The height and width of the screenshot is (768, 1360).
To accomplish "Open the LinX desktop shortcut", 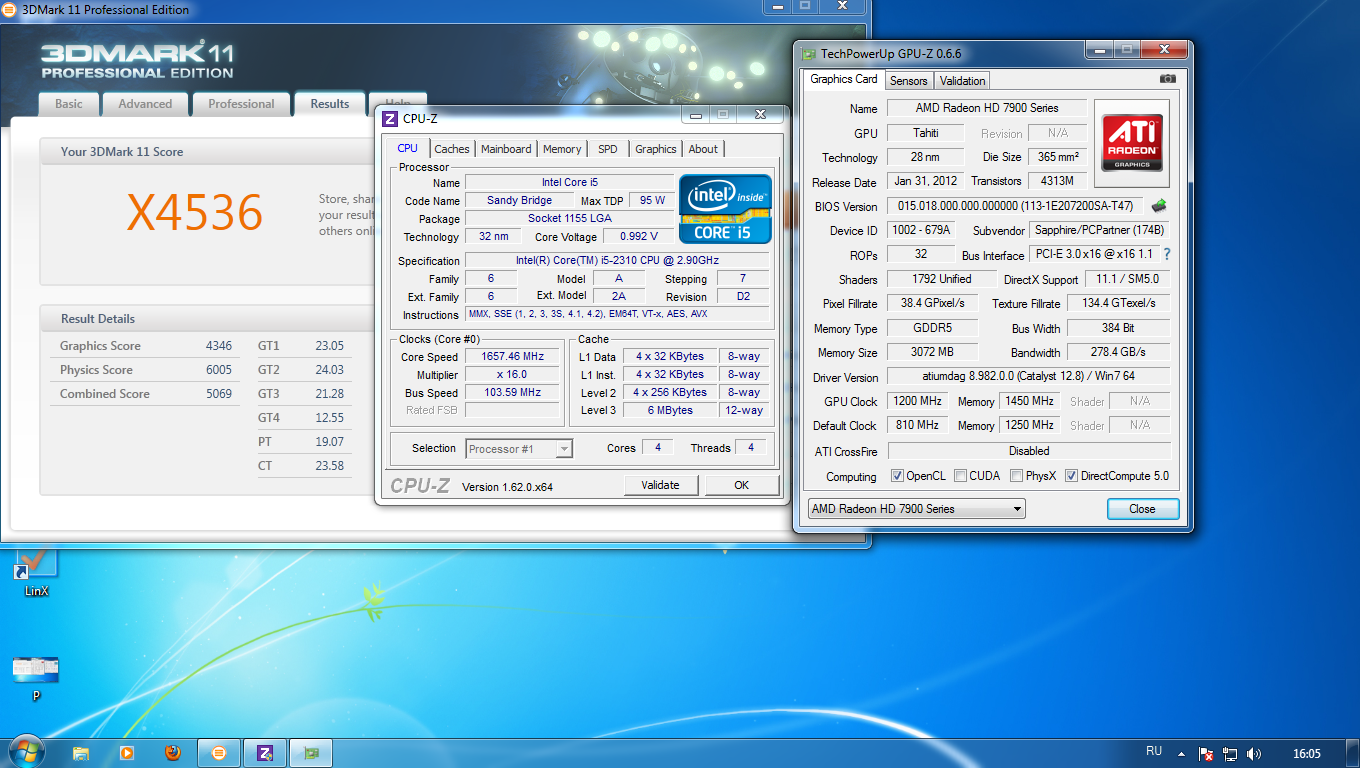I will click(36, 572).
